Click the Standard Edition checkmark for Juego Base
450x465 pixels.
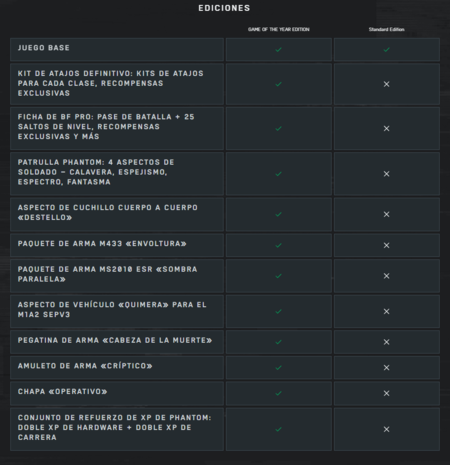[x=386, y=50]
